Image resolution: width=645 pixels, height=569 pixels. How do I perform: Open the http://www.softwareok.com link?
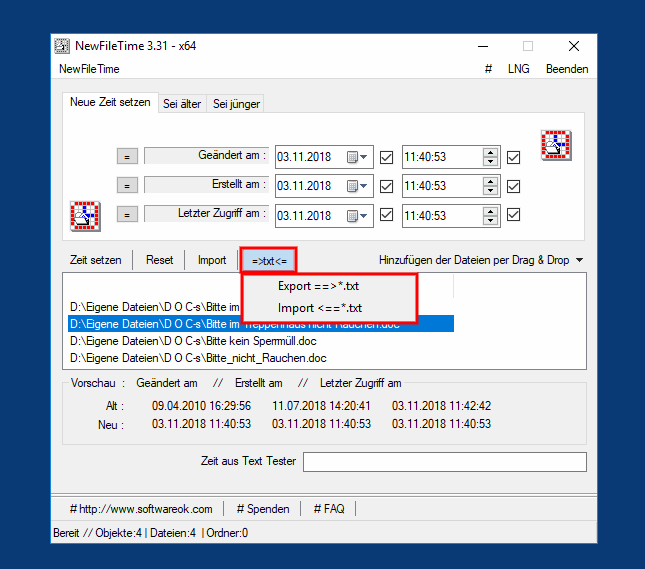tap(141, 509)
